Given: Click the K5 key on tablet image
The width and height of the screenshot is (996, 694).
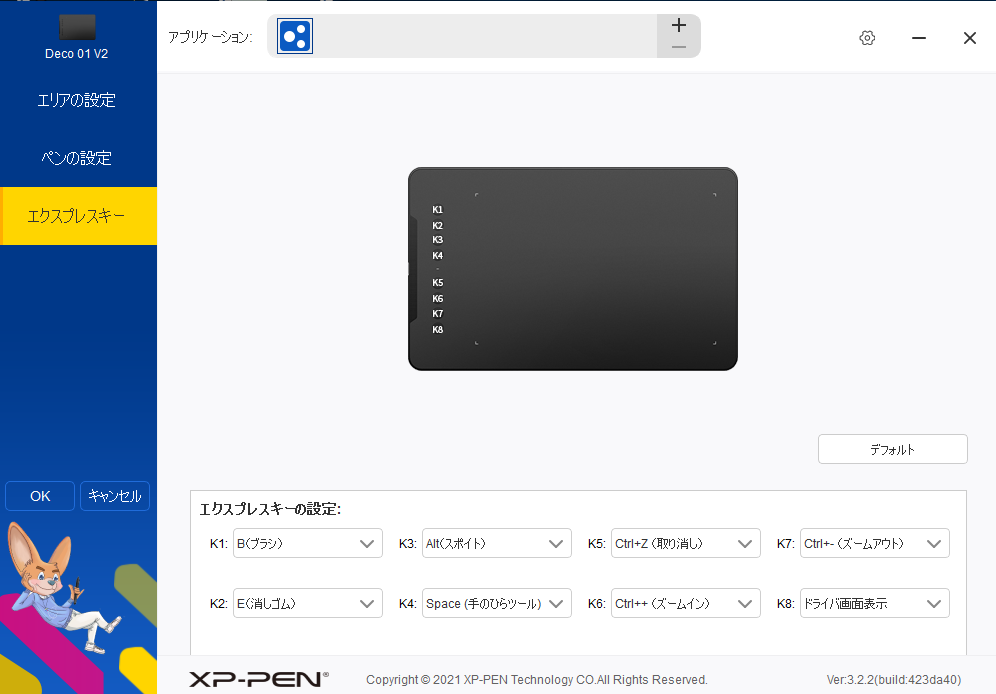Looking at the screenshot, I should point(438,283).
